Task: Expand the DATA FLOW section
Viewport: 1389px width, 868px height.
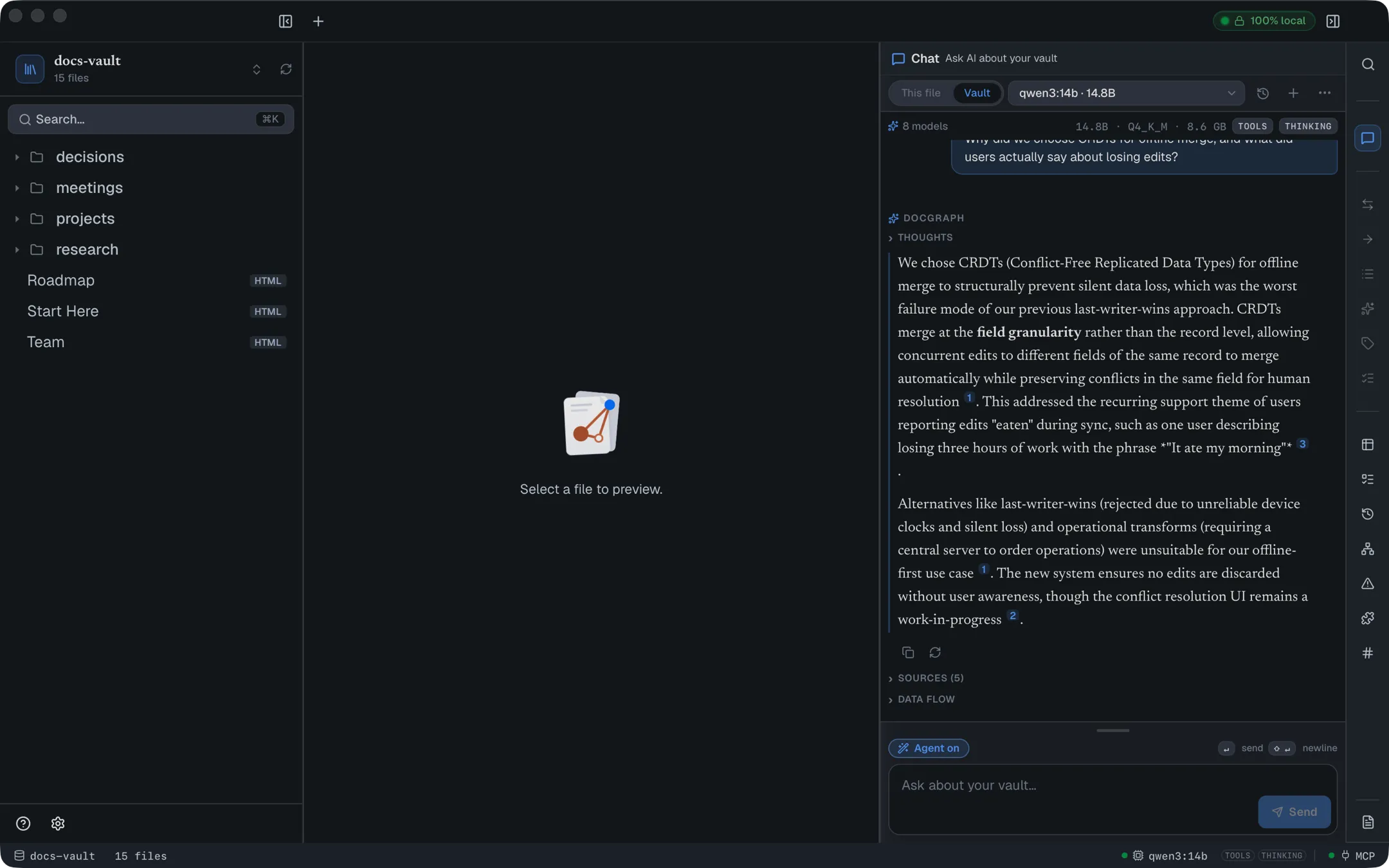Action: 921,700
